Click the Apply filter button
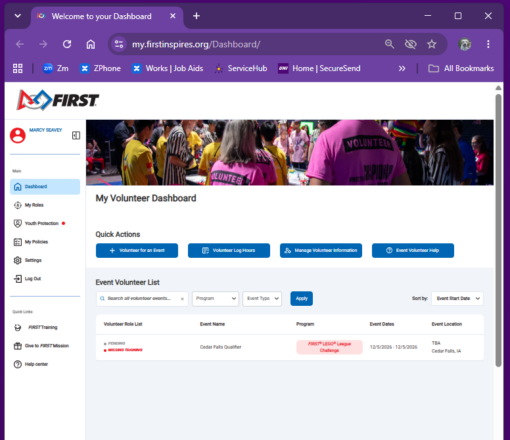This screenshot has height=440, width=510. pos(301,298)
